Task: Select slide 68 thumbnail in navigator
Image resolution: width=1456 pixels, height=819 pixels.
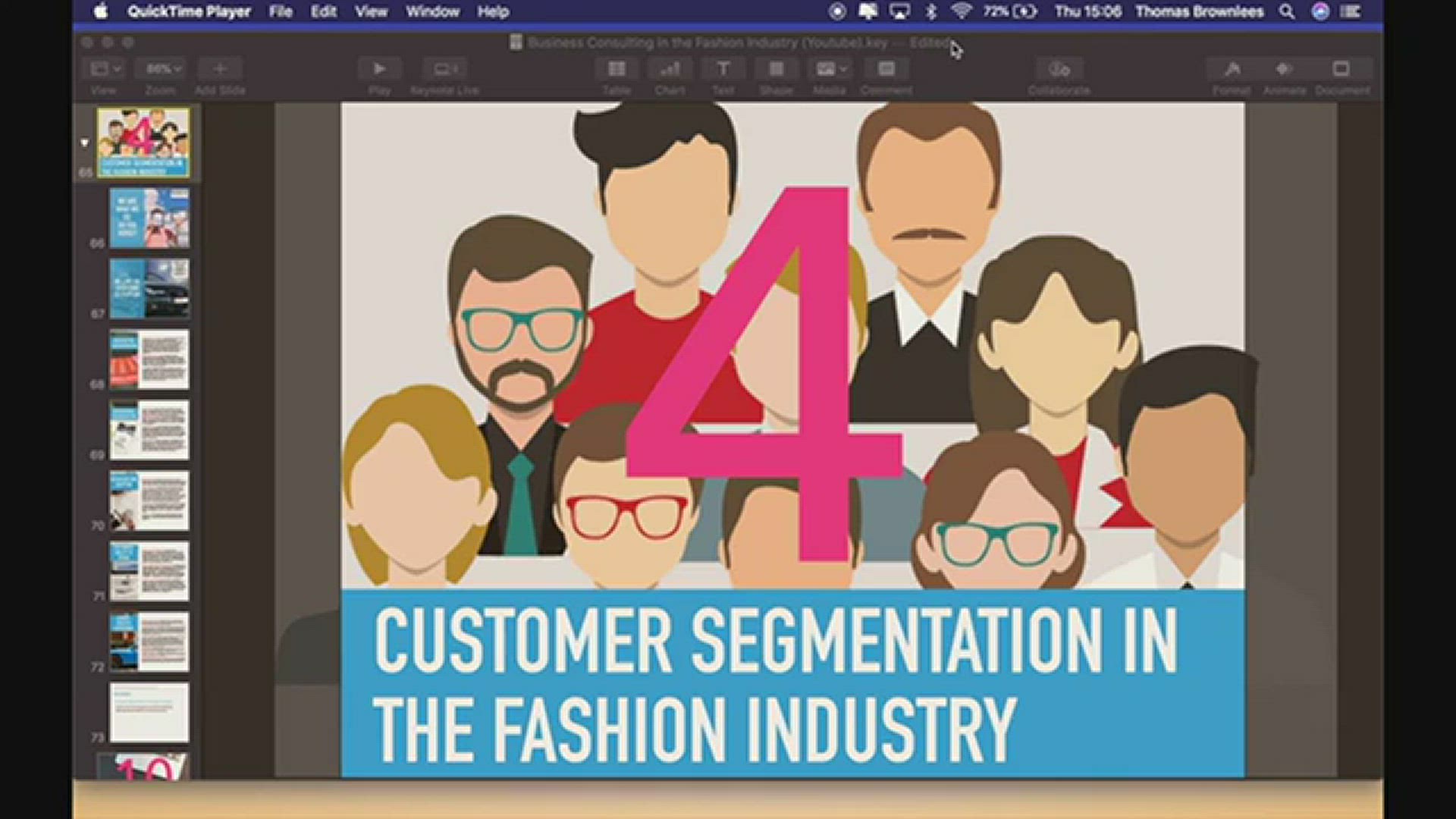Action: (x=149, y=359)
